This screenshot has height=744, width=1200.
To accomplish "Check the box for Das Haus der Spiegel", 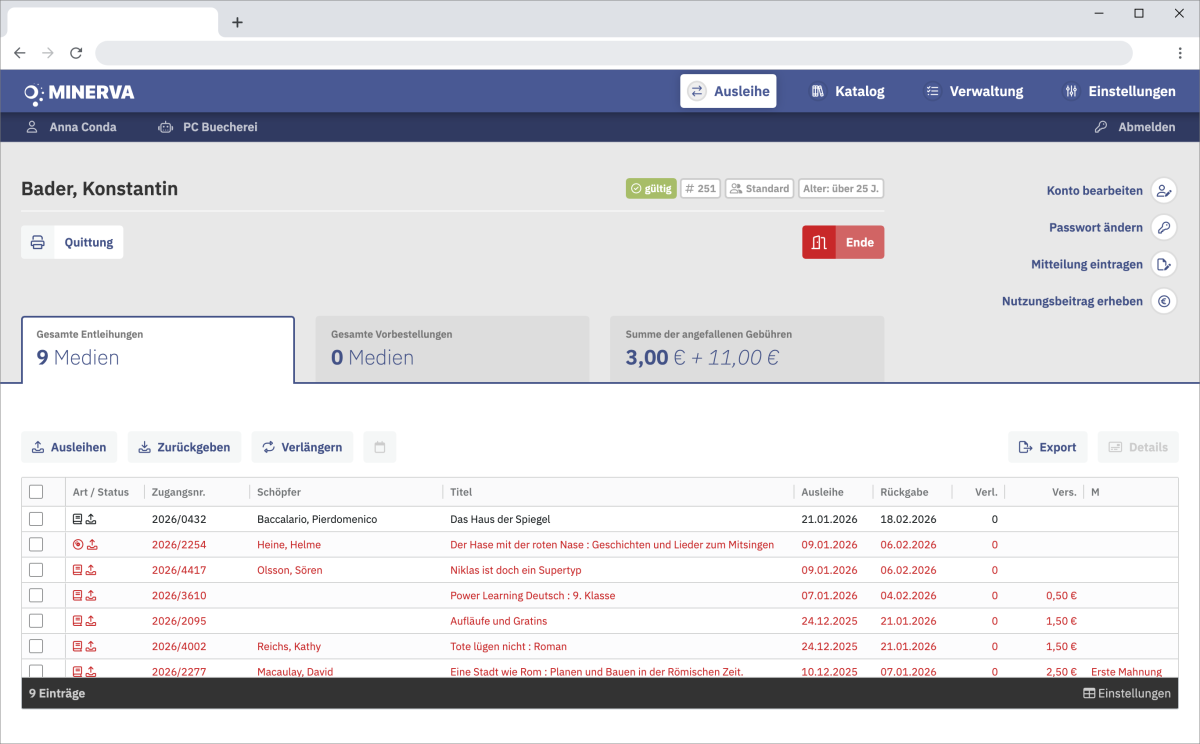I will [x=37, y=519].
